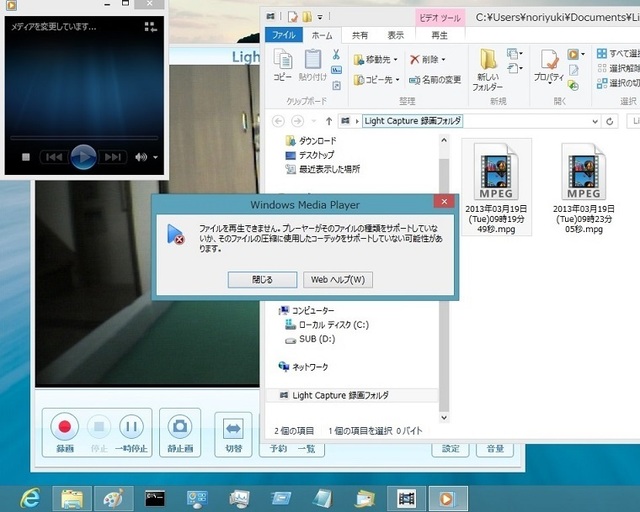Skip to previous track in the mini player
640x512 pixels.
54,157
